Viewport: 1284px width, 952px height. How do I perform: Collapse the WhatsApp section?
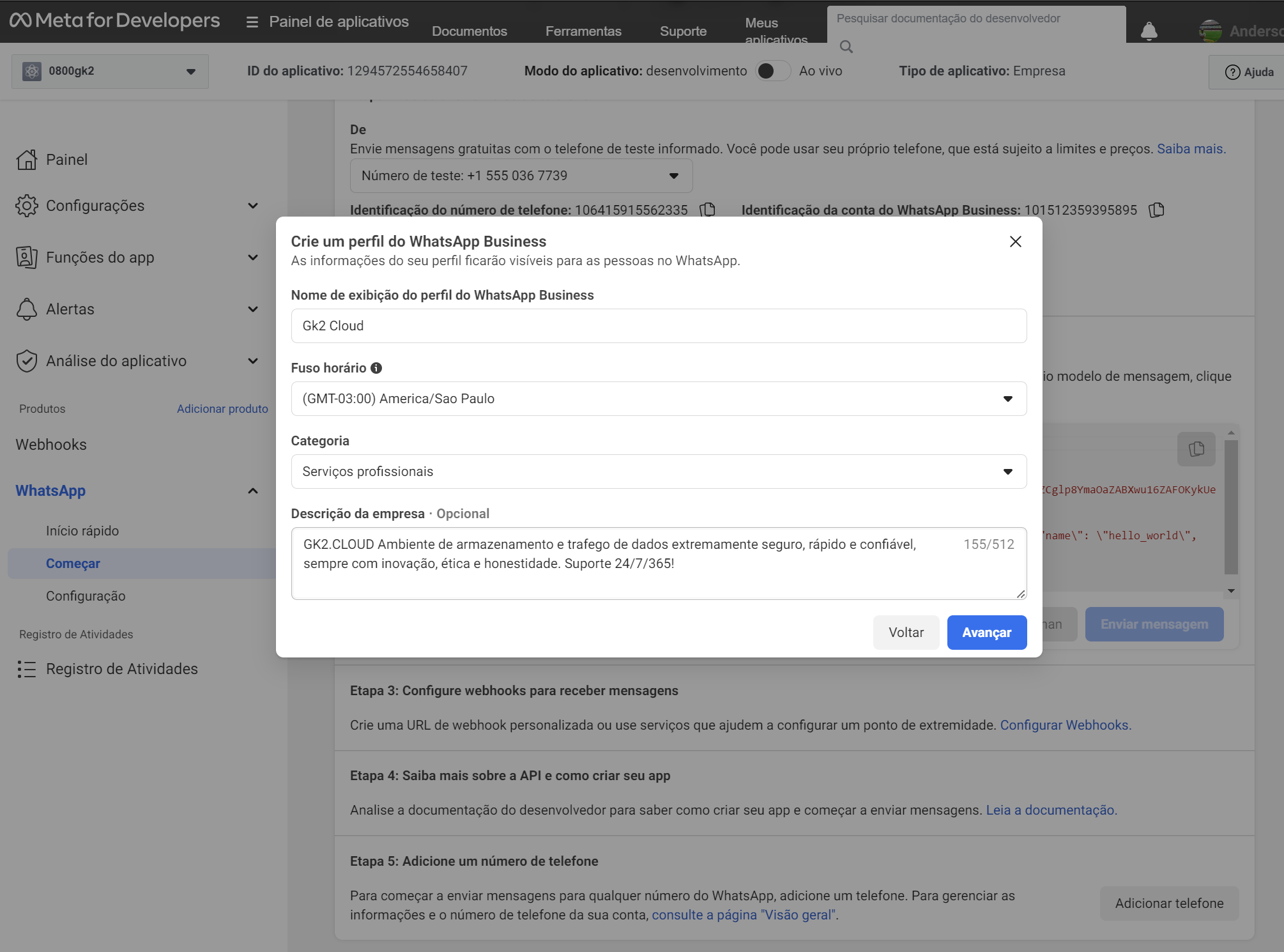253,491
